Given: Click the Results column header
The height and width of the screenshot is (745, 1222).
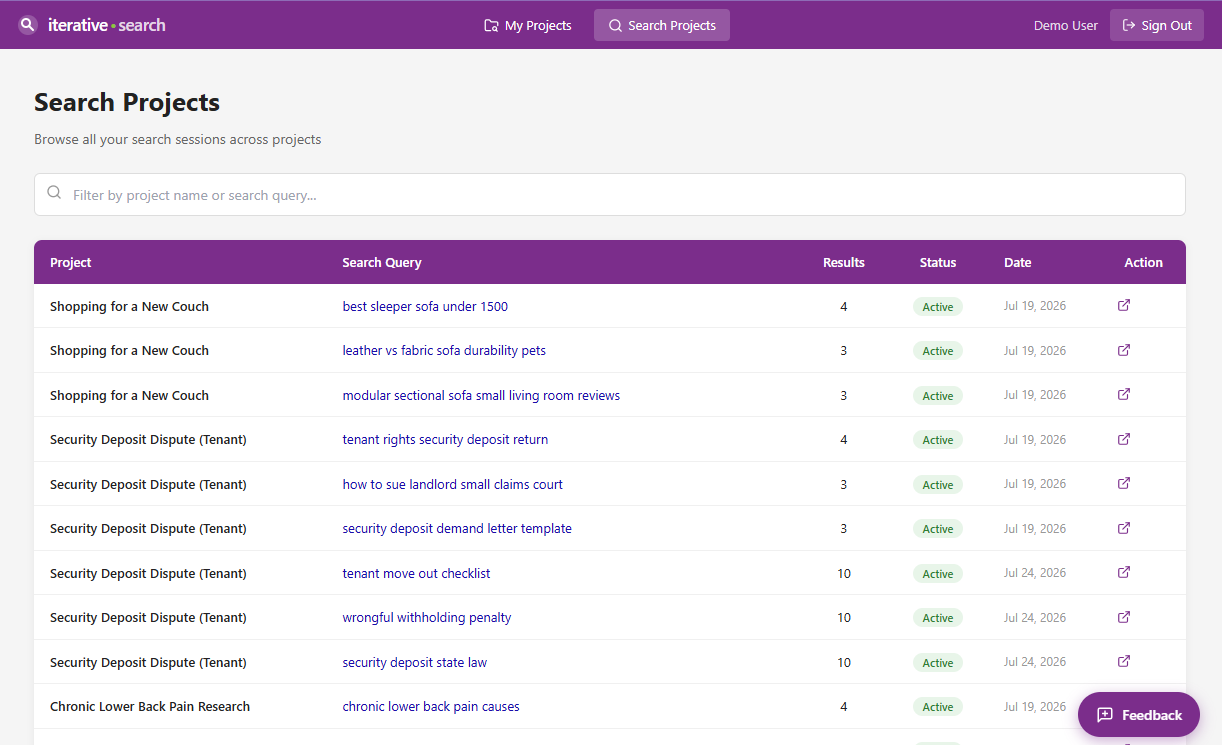Looking at the screenshot, I should pyautogui.click(x=844, y=263).
